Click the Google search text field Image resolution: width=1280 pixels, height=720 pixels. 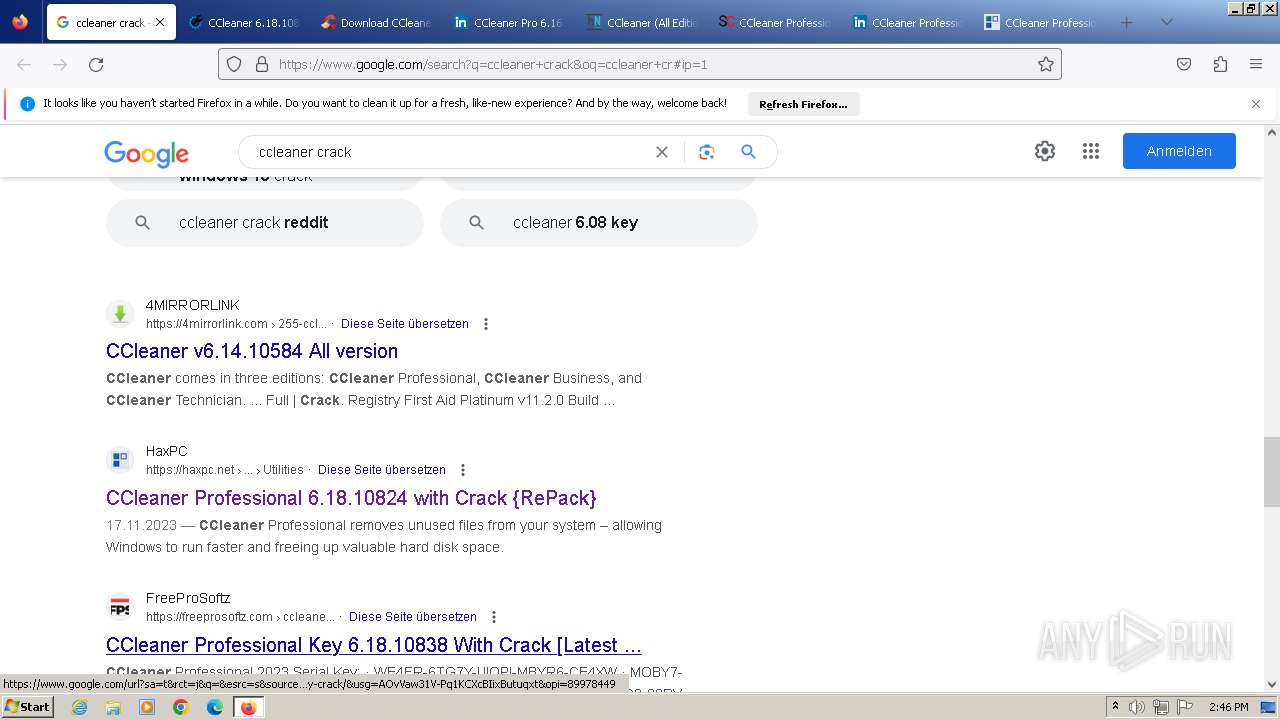click(450, 152)
